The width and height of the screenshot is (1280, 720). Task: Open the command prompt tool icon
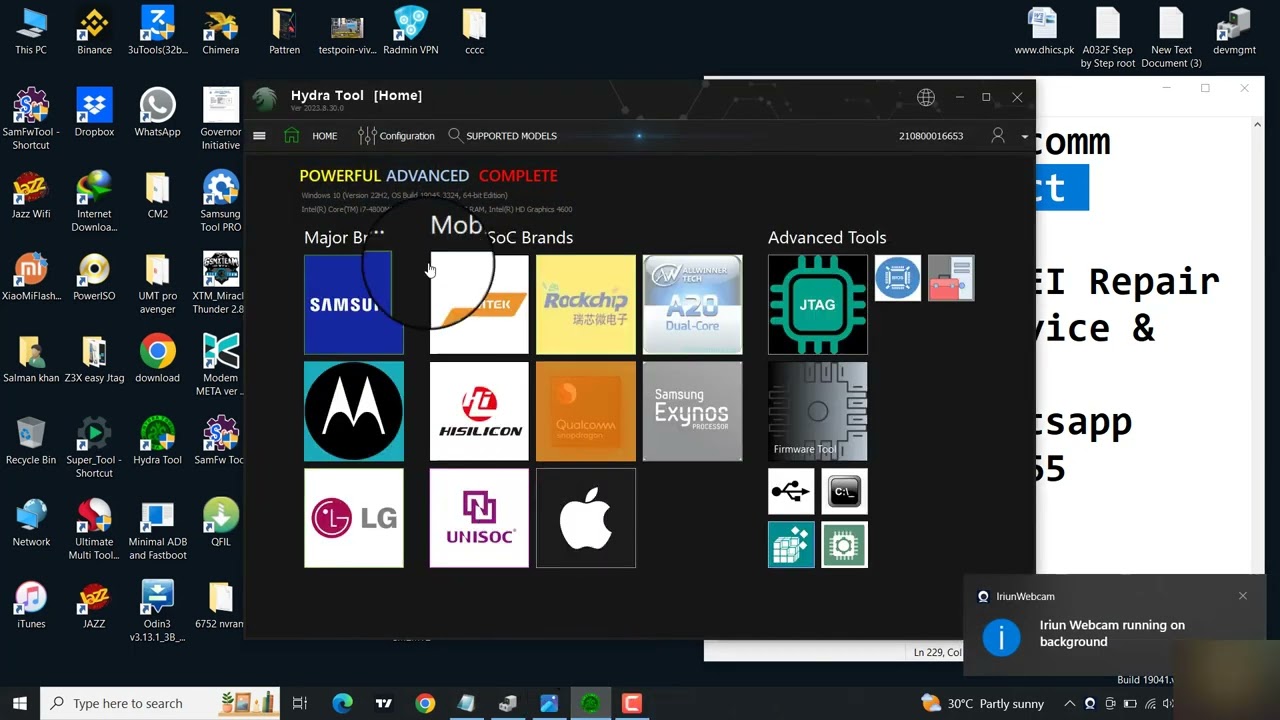click(845, 491)
